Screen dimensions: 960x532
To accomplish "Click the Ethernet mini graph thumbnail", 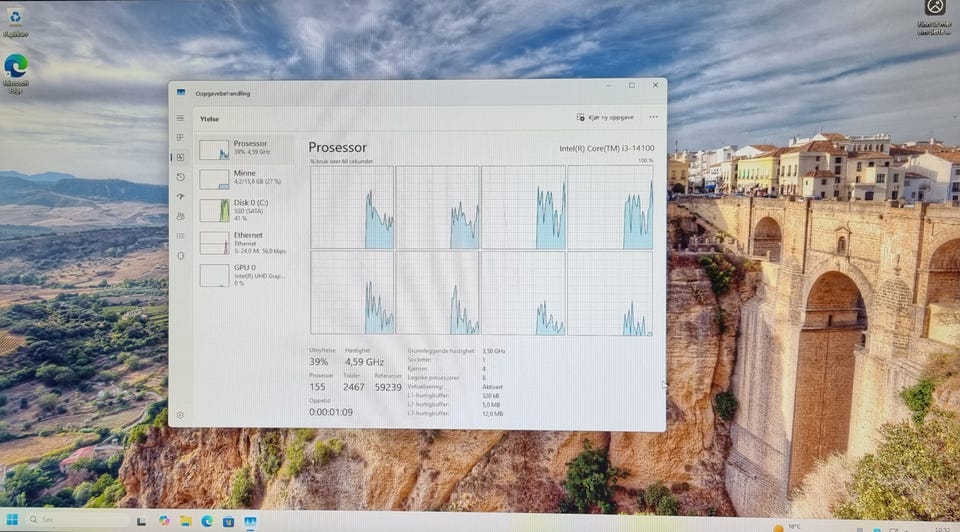I will [x=214, y=243].
